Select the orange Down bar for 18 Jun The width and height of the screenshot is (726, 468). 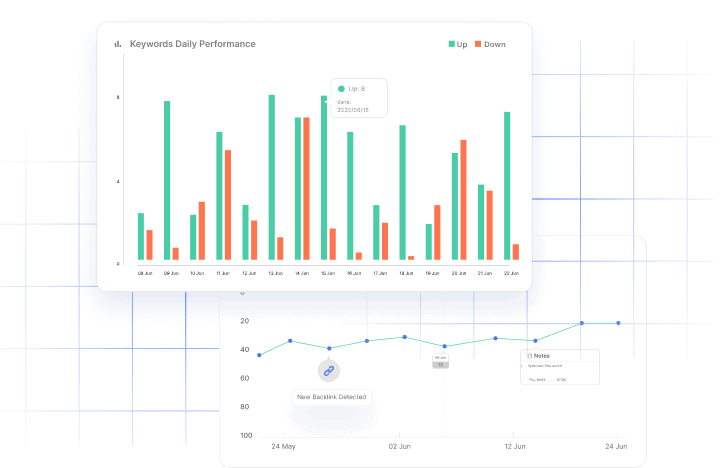(x=411, y=258)
